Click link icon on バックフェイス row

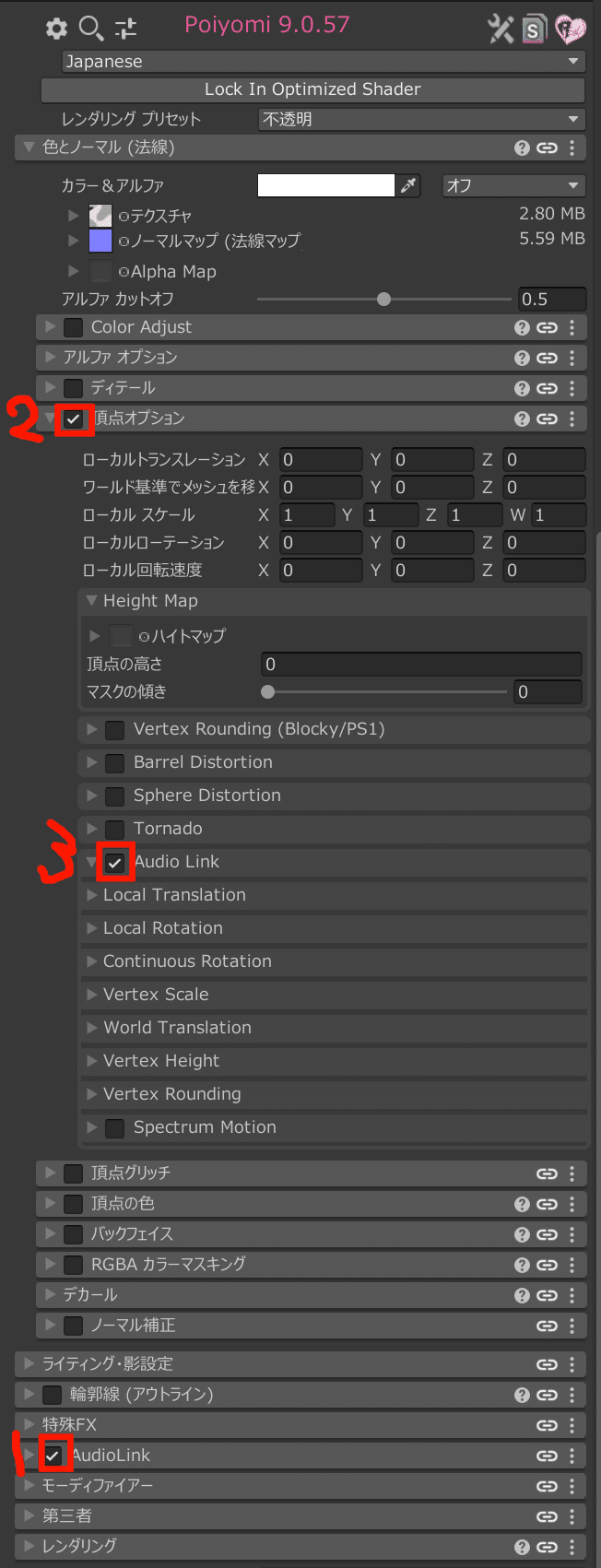tap(548, 1234)
